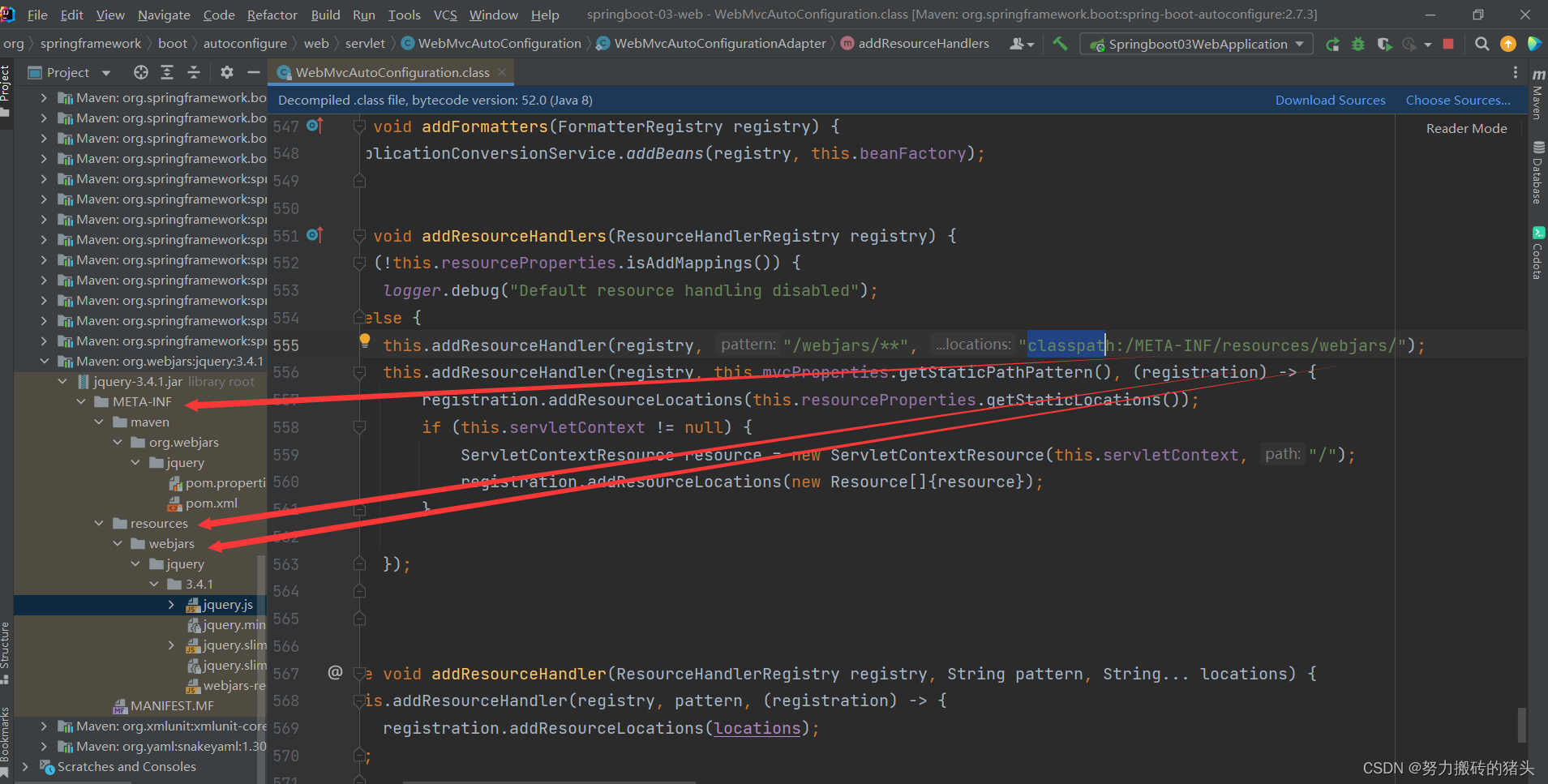Stop the running application (red square)
Screen dimensions: 1548x784
[1448, 44]
